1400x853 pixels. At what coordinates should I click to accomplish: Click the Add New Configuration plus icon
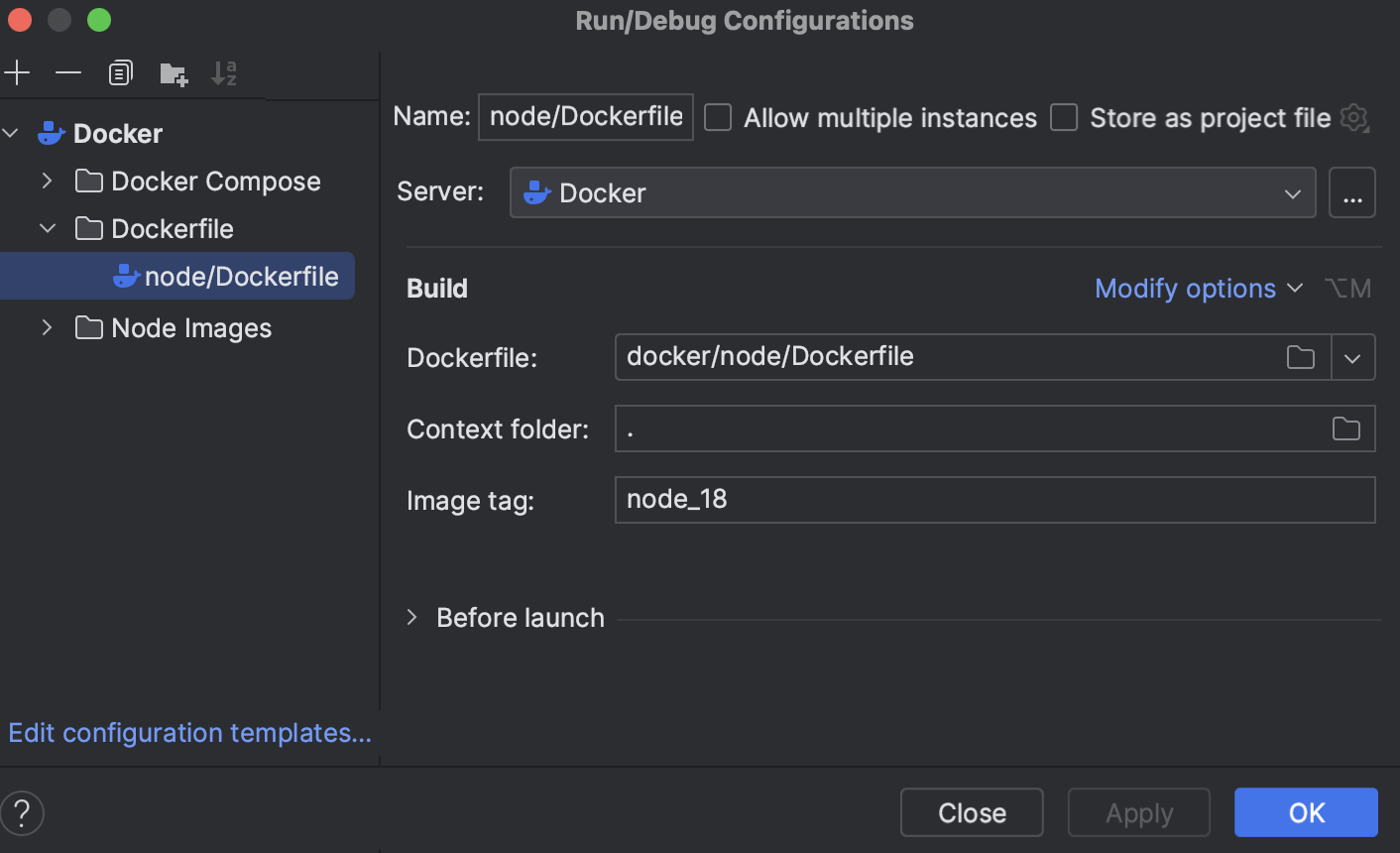[x=18, y=73]
